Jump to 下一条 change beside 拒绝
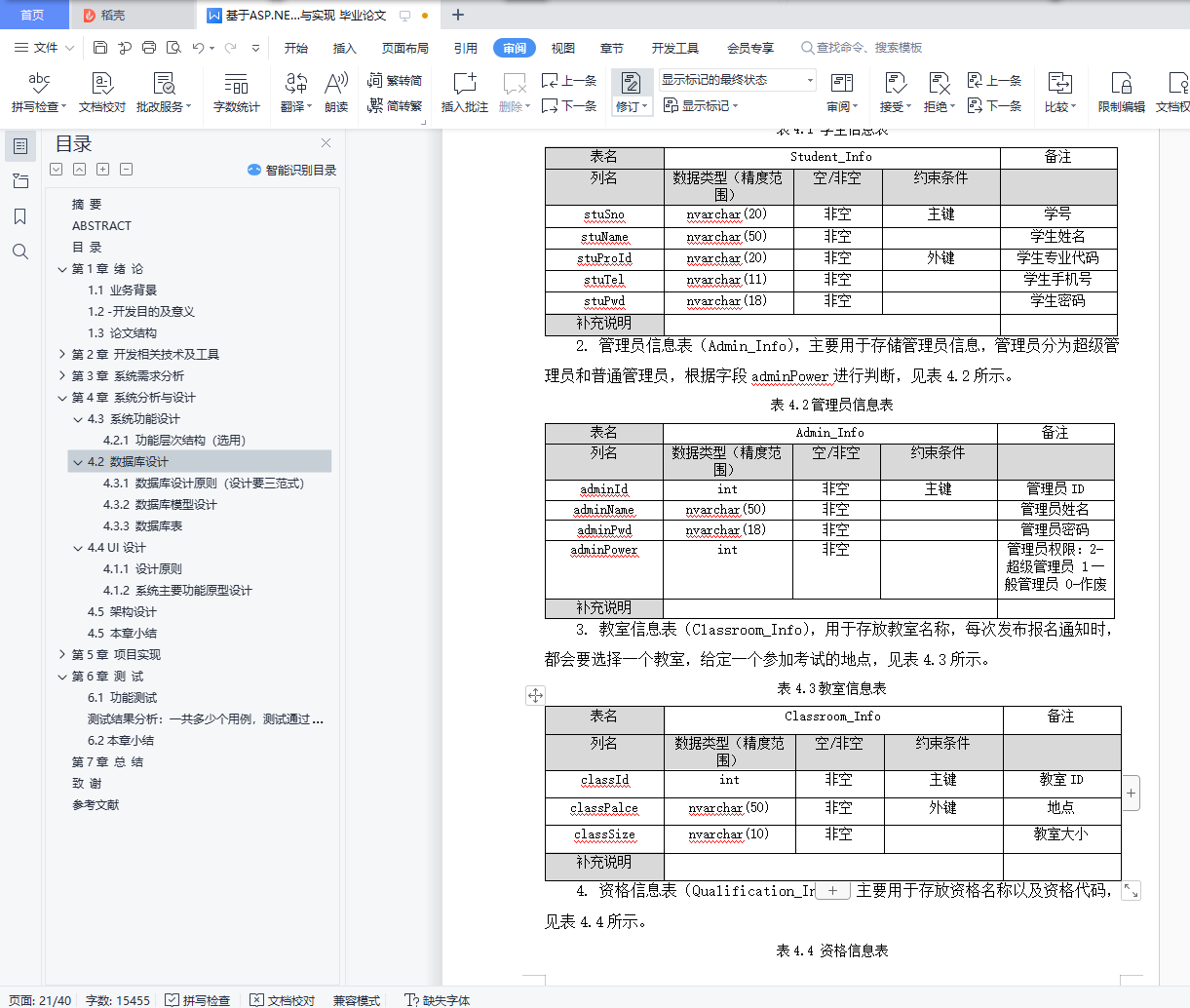The image size is (1190, 1008). pyautogui.click(x=994, y=105)
